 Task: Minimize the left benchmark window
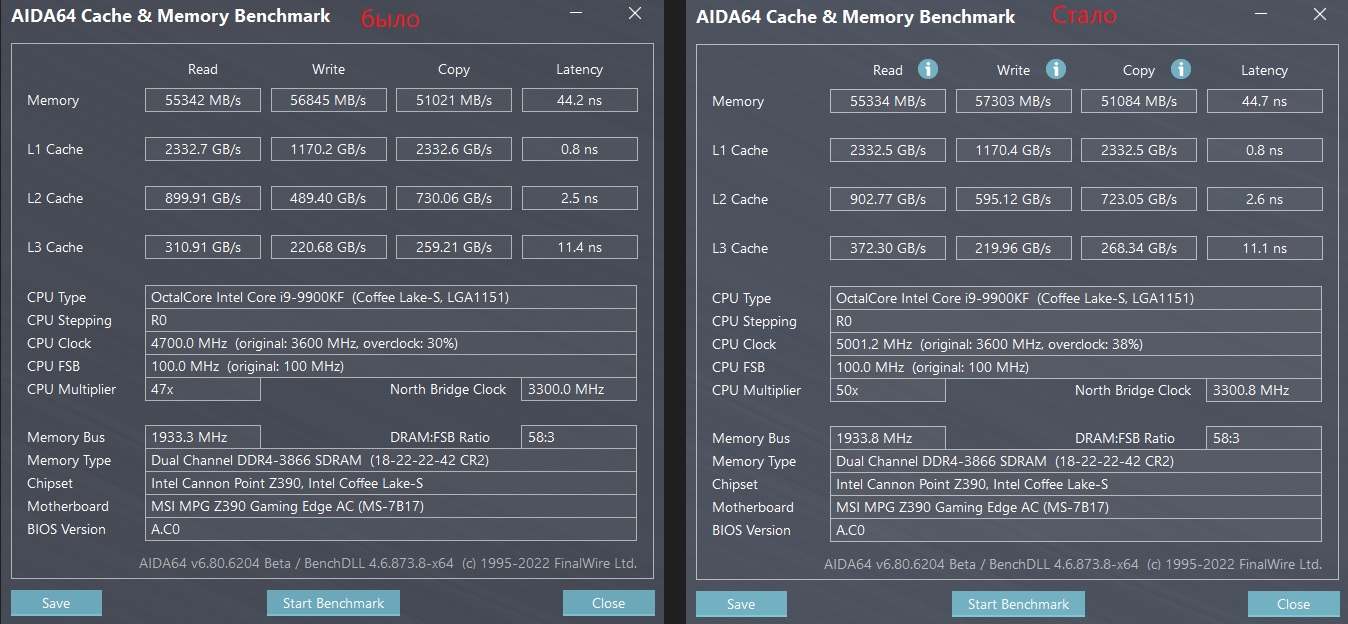click(576, 13)
